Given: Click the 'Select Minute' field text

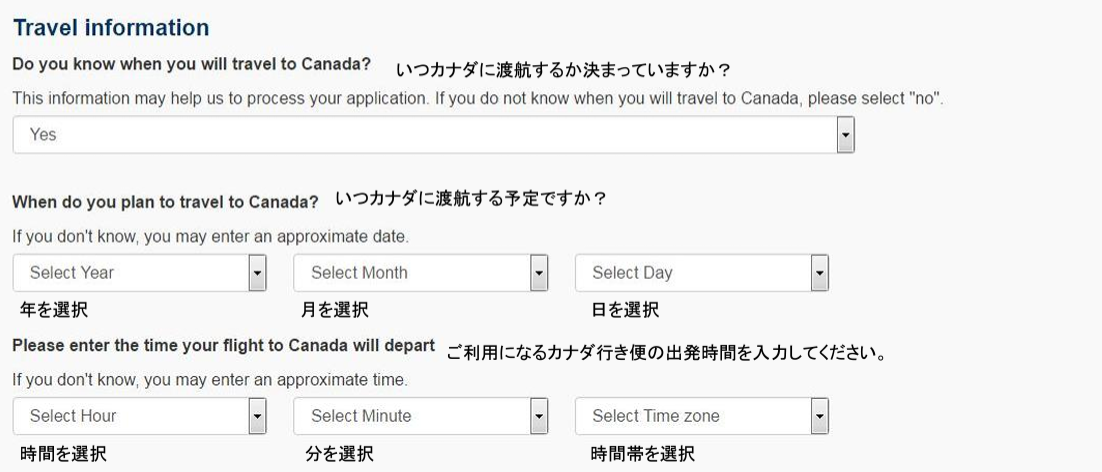Looking at the screenshot, I should (361, 416).
